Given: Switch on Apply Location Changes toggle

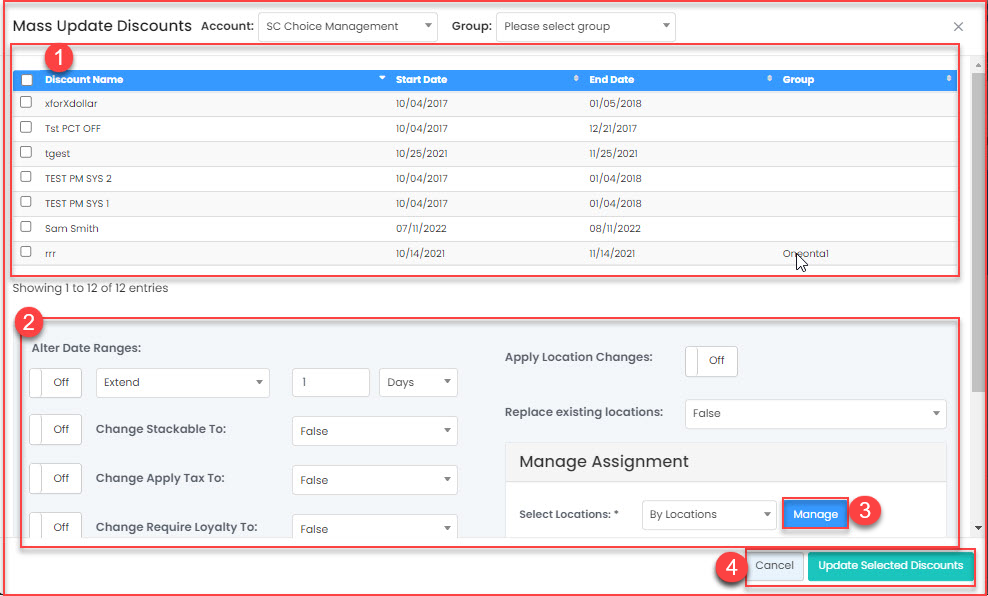Looking at the screenshot, I should (x=711, y=360).
